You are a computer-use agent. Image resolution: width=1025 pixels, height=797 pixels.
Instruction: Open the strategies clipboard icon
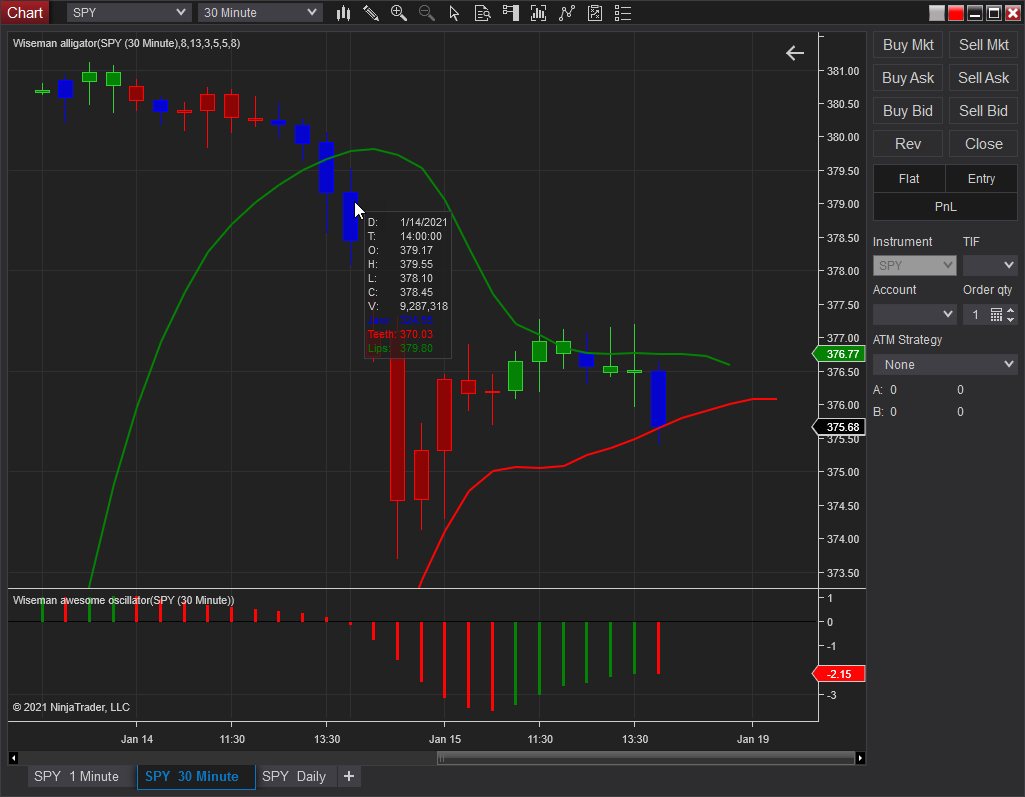[595, 13]
